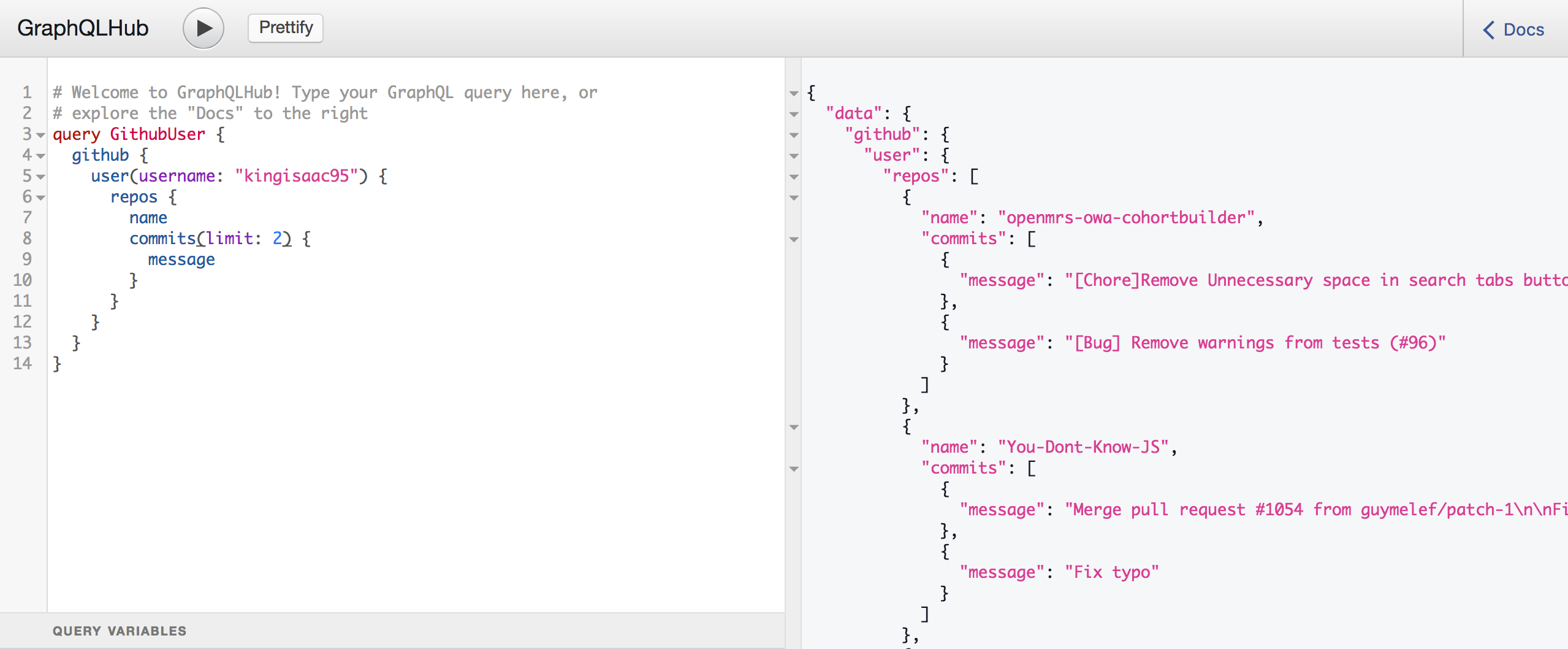
Task: Click the 'repos' field in the query editor
Action: 134,197
